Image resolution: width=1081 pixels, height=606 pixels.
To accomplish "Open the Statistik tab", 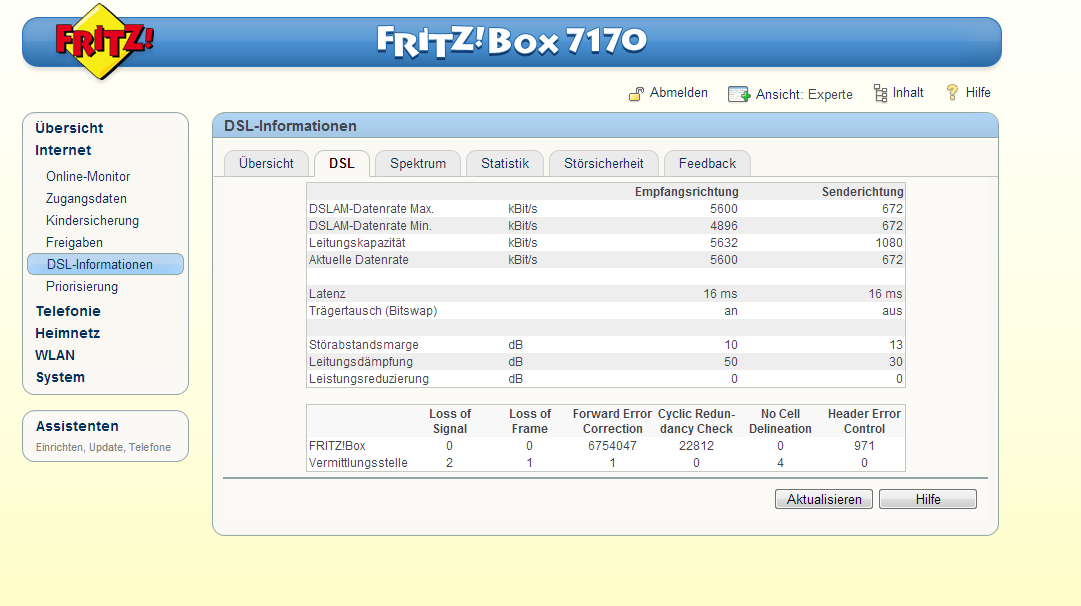I will click(505, 163).
